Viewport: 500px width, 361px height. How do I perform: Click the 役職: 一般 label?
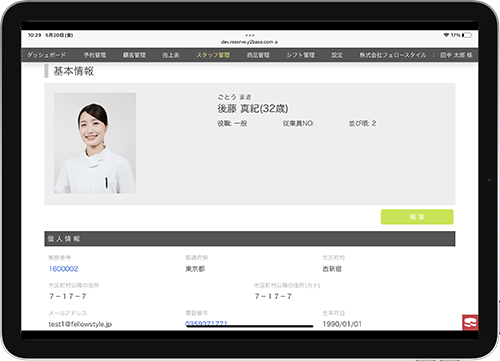232,123
